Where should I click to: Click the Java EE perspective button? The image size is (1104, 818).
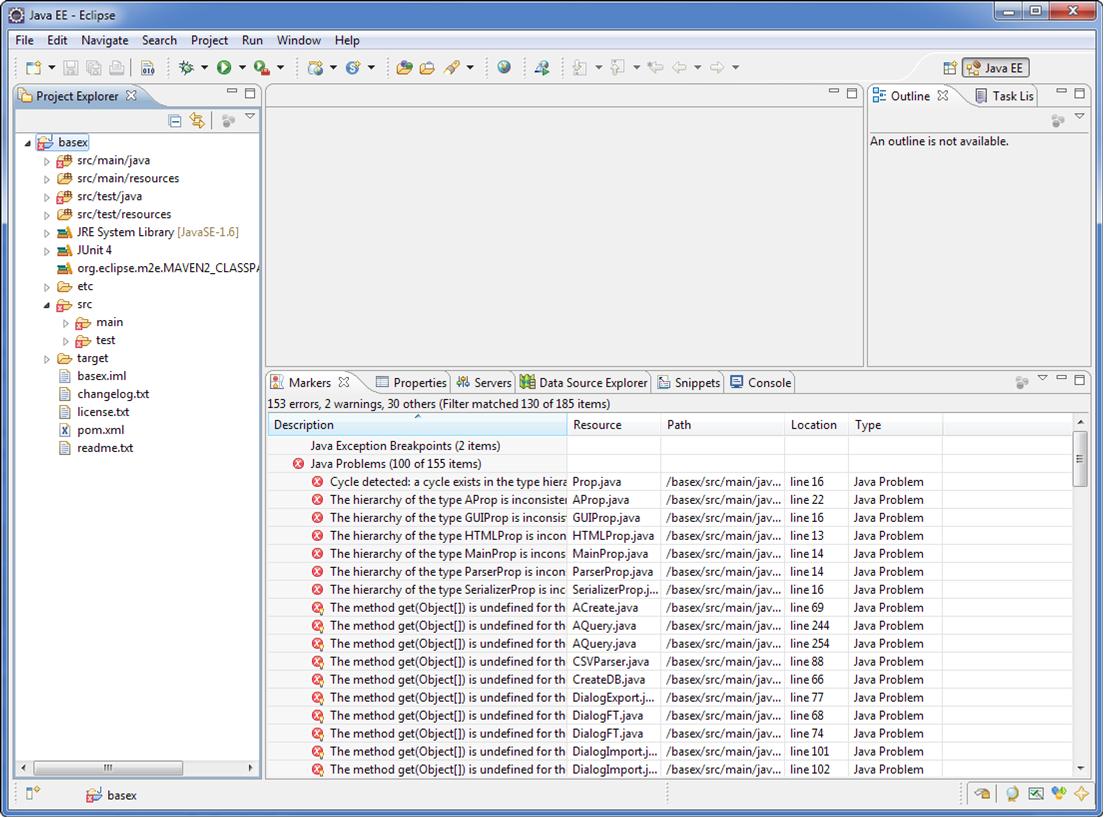(996, 68)
